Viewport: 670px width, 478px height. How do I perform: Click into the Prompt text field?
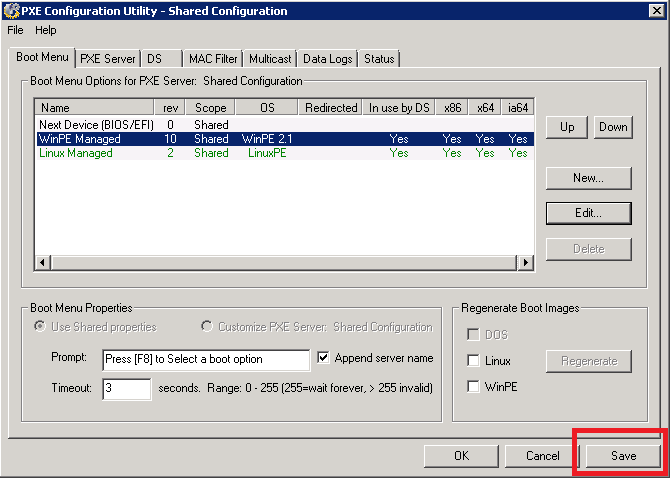(x=206, y=359)
